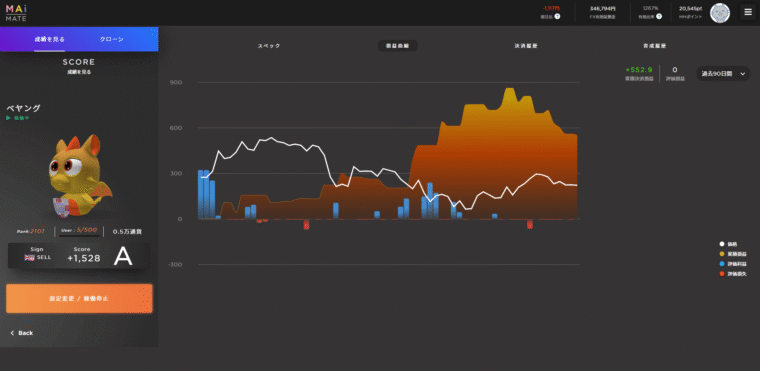Click the Back arrow chevron
This screenshot has height=371, width=760.
(12, 333)
